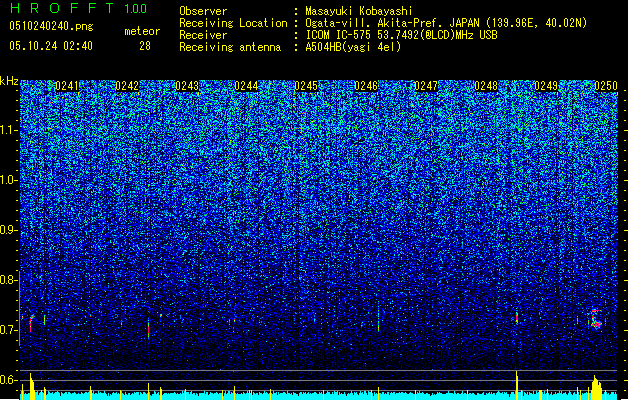629x400 pixels.
Task: Click the Receiving antenna A504HB text
Action: pyautogui.click(x=290, y=47)
